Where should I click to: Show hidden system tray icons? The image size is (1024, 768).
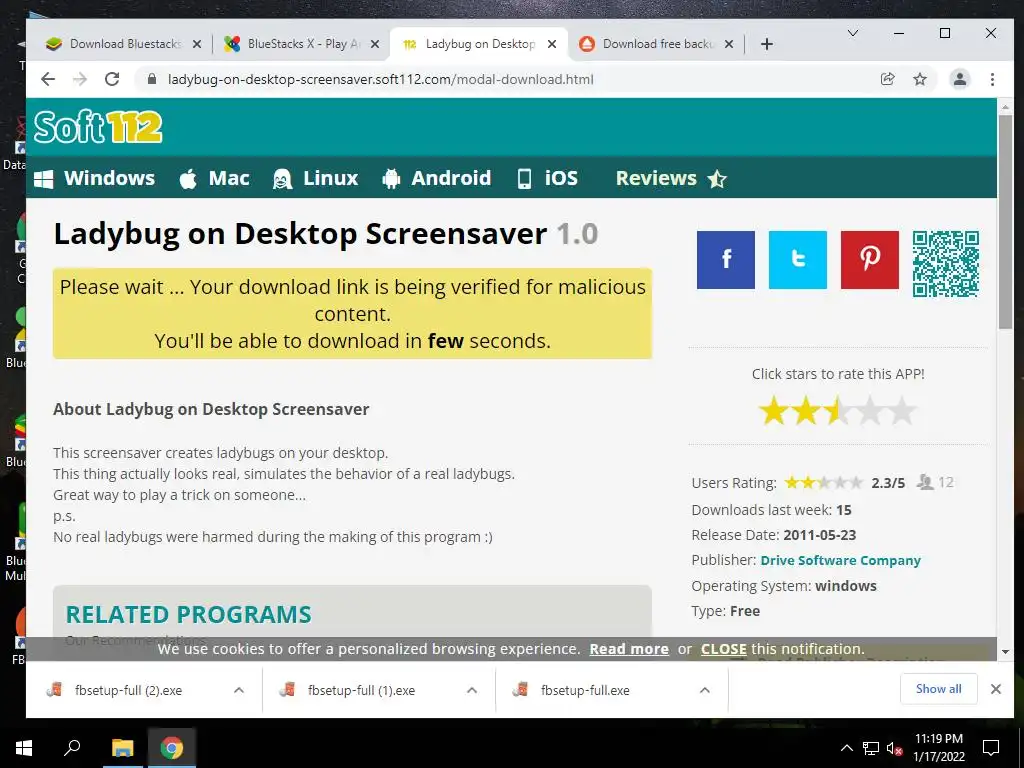click(846, 748)
